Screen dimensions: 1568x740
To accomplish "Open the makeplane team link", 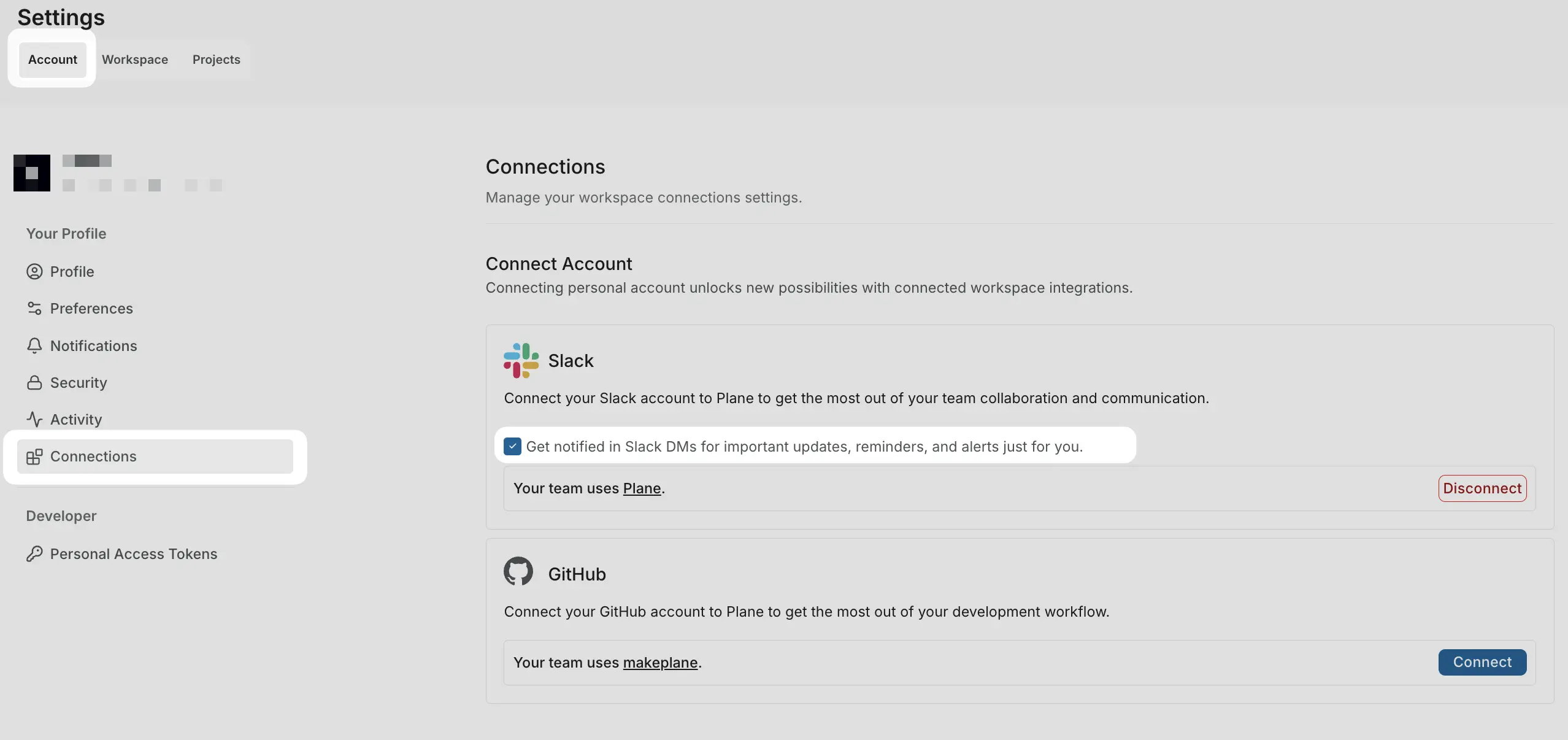I will click(659, 662).
